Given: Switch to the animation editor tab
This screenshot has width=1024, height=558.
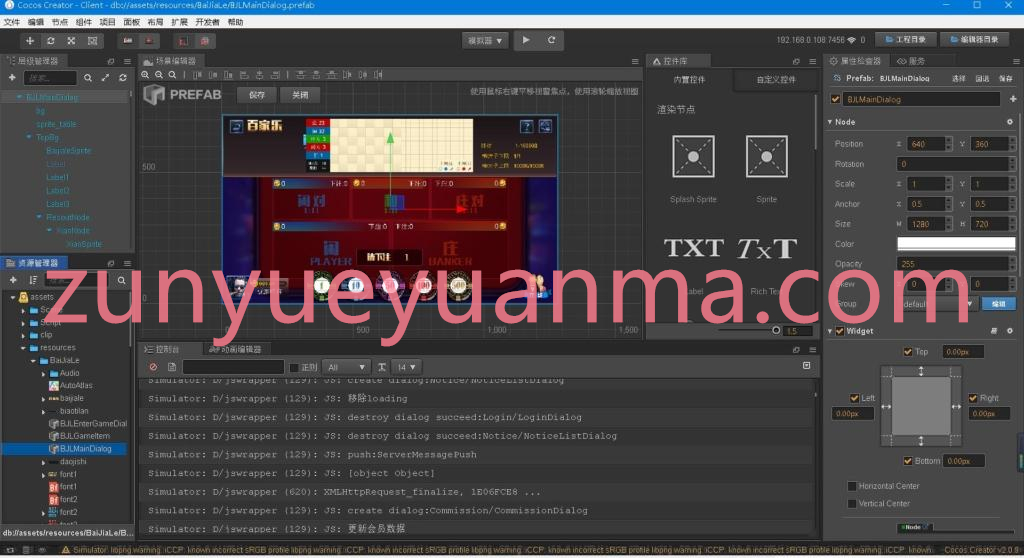Looking at the screenshot, I should point(236,350).
